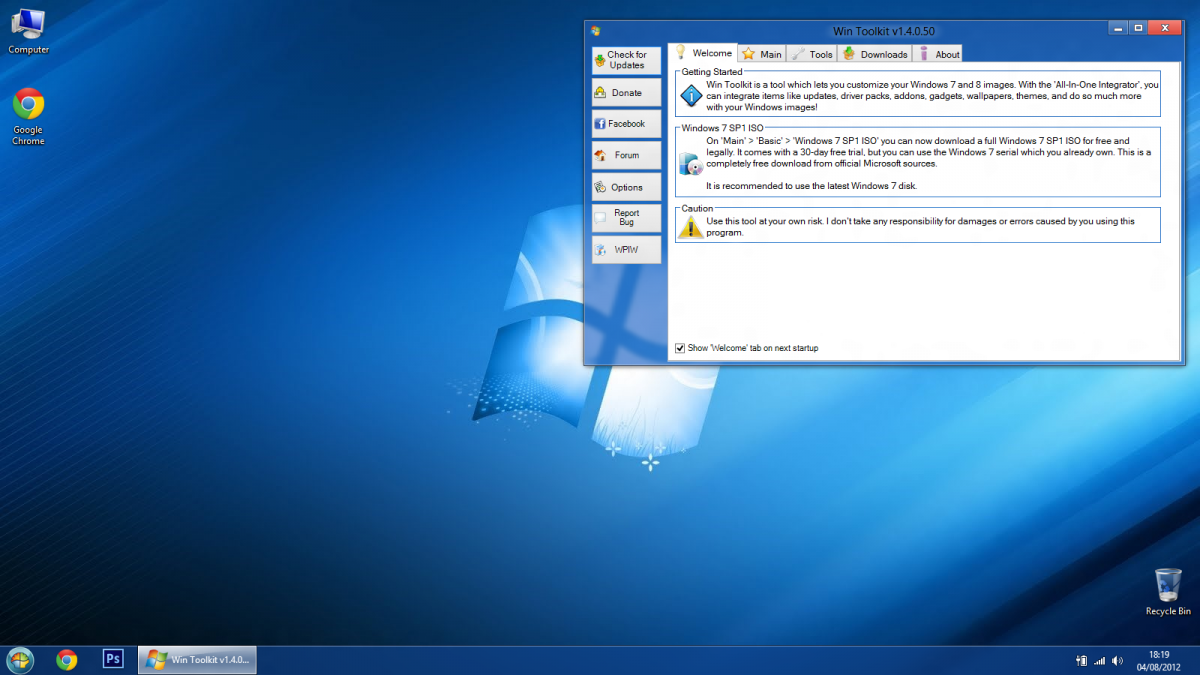
Task: Click the network signal tray icon
Action: click(1100, 660)
